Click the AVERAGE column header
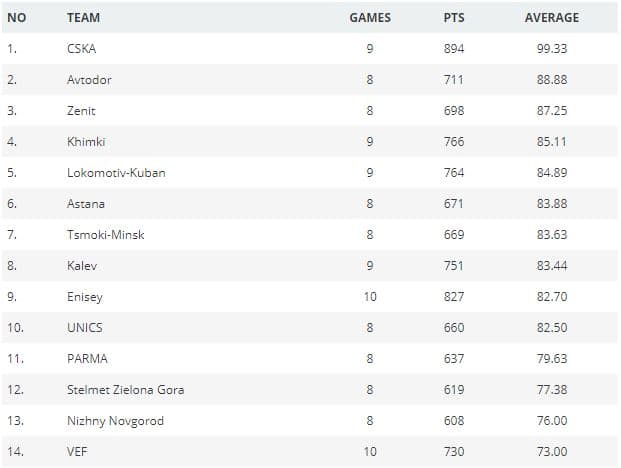This screenshot has width=621, height=468. point(552,17)
